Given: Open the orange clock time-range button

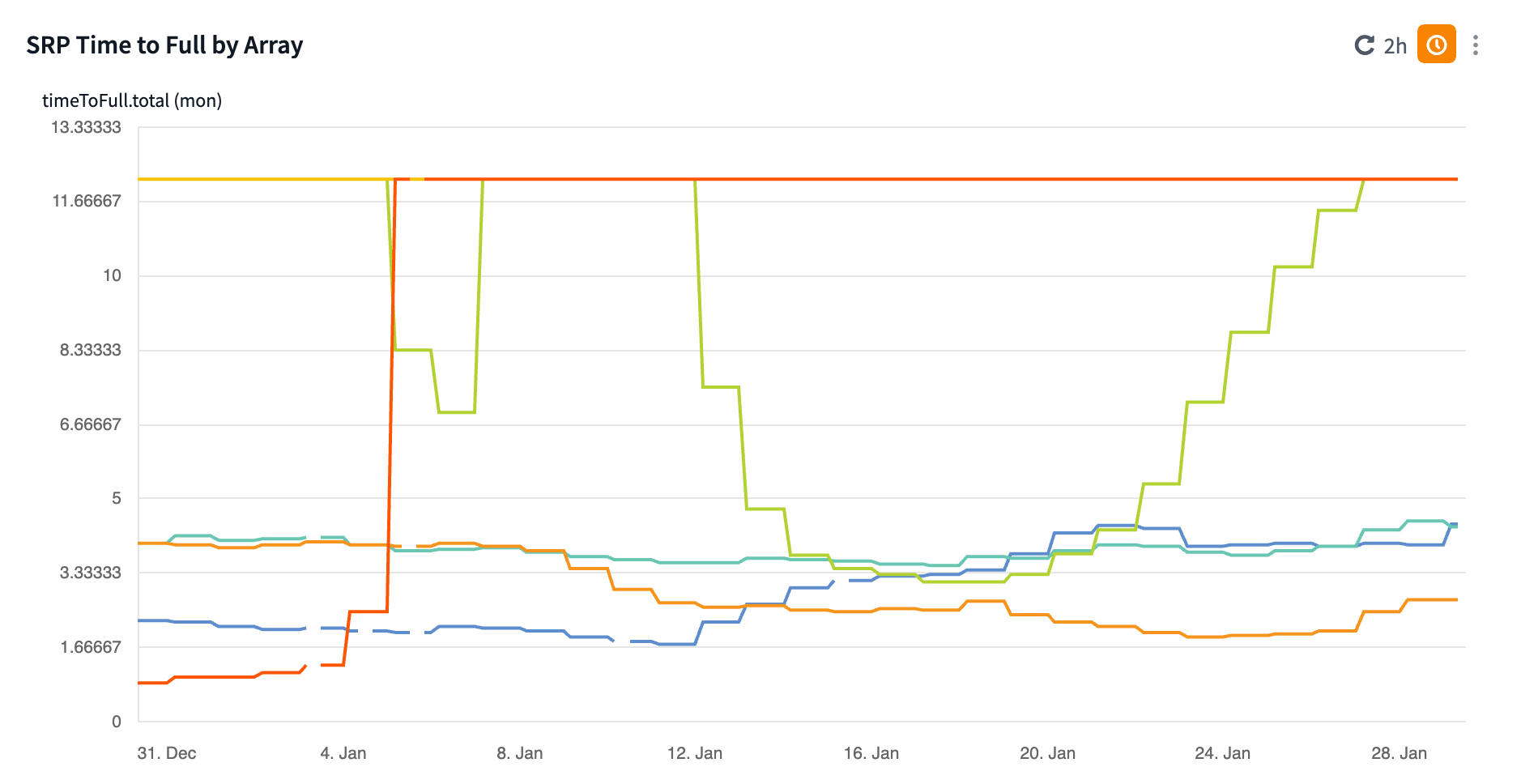Looking at the screenshot, I should pos(1436,45).
